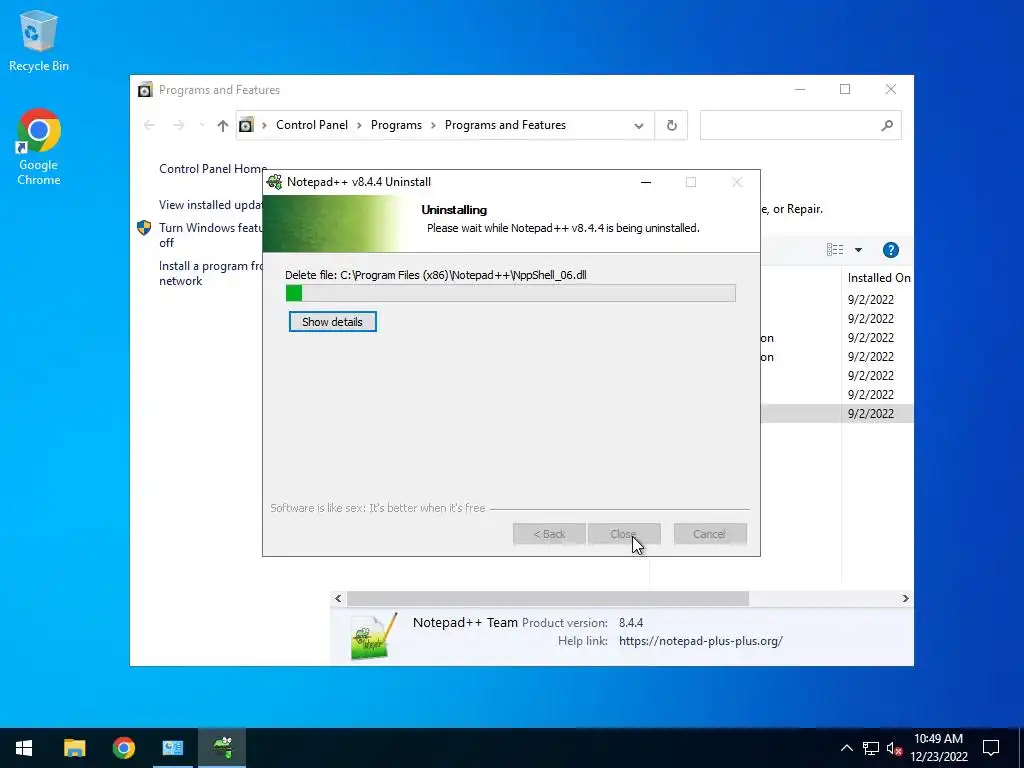
Task: Select Control Panel in the breadcrumb path
Action: [312, 125]
